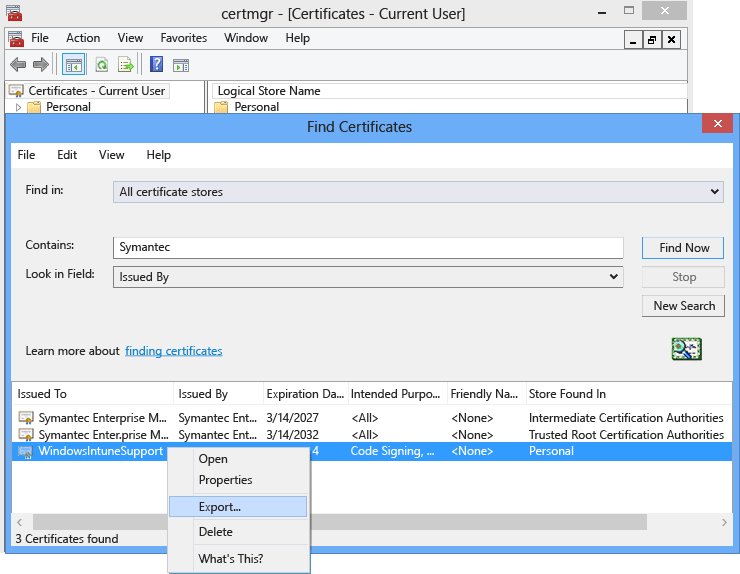Choose Export... from the context menu
740x574 pixels.
238,506
